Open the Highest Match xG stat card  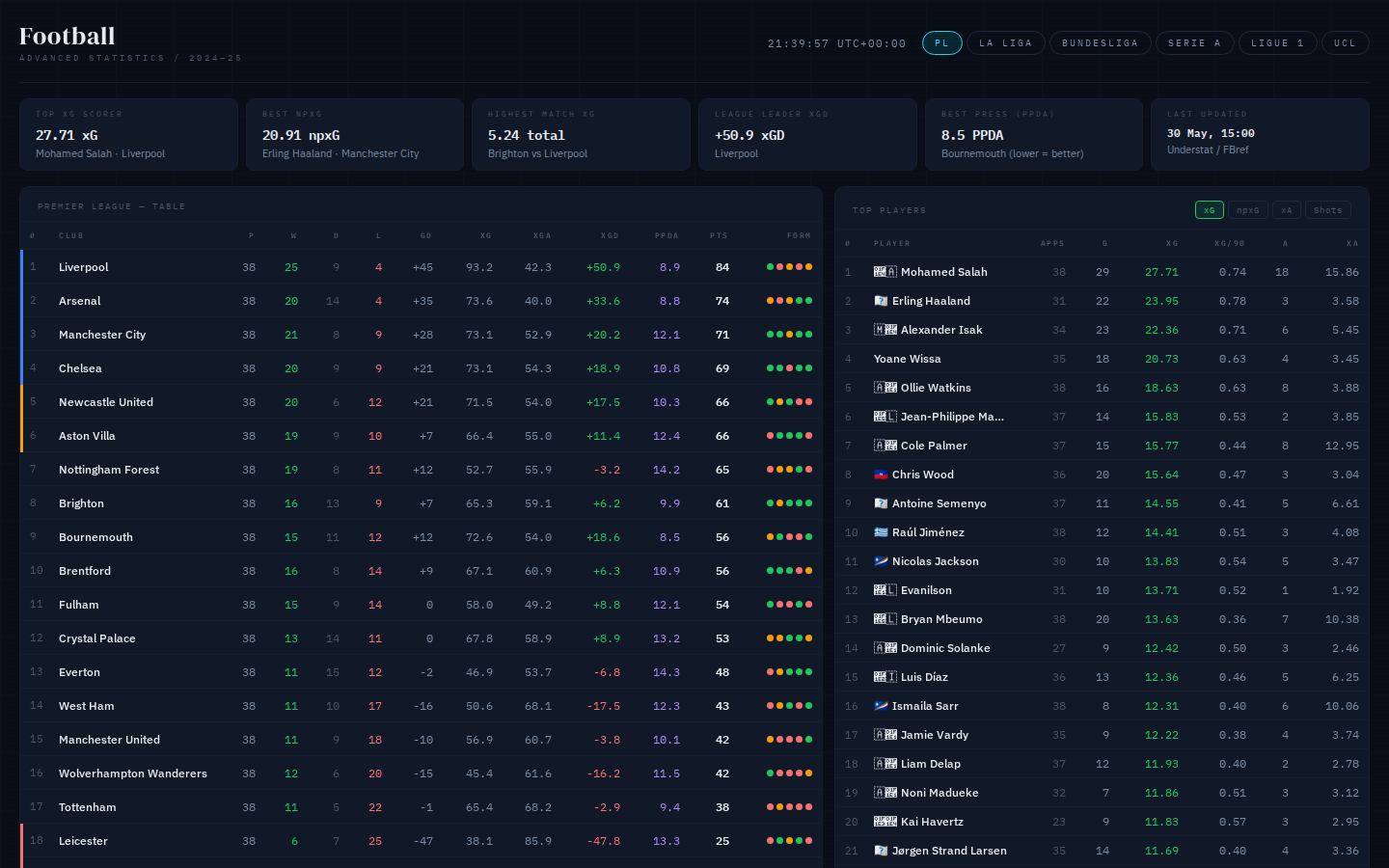click(x=581, y=134)
